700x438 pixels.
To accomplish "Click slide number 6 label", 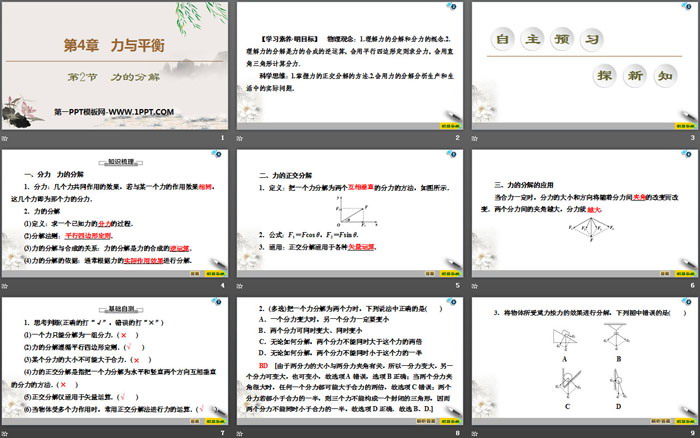I will [692, 285].
